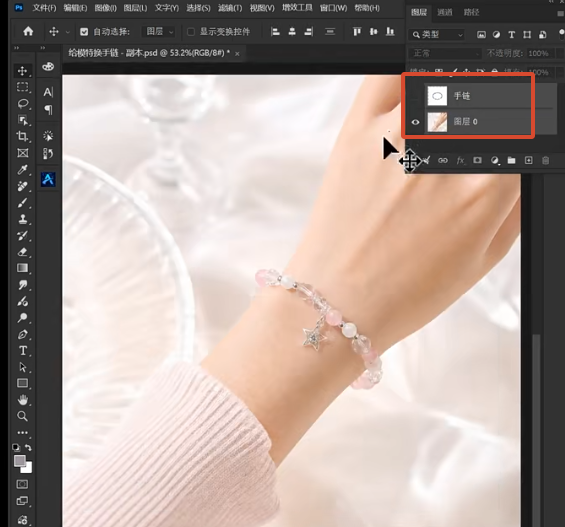565x527 pixels.
Task: Open the screen mode switcher icon
Action: 22,501
